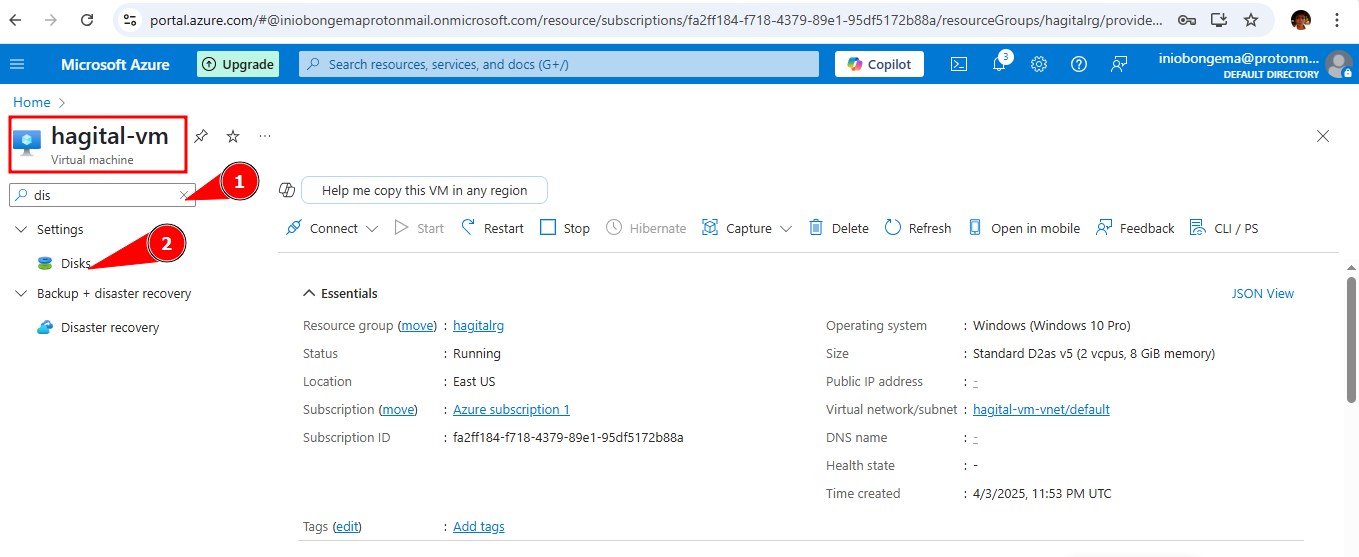Open the portal settings gear
Viewport: 1359px width, 557px height.
(1039, 64)
